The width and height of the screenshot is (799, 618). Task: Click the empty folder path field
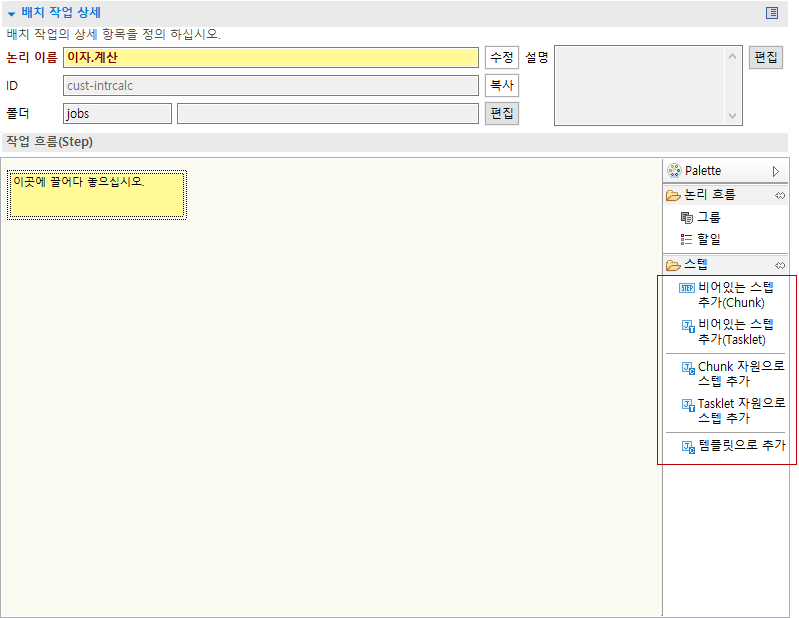tap(328, 113)
